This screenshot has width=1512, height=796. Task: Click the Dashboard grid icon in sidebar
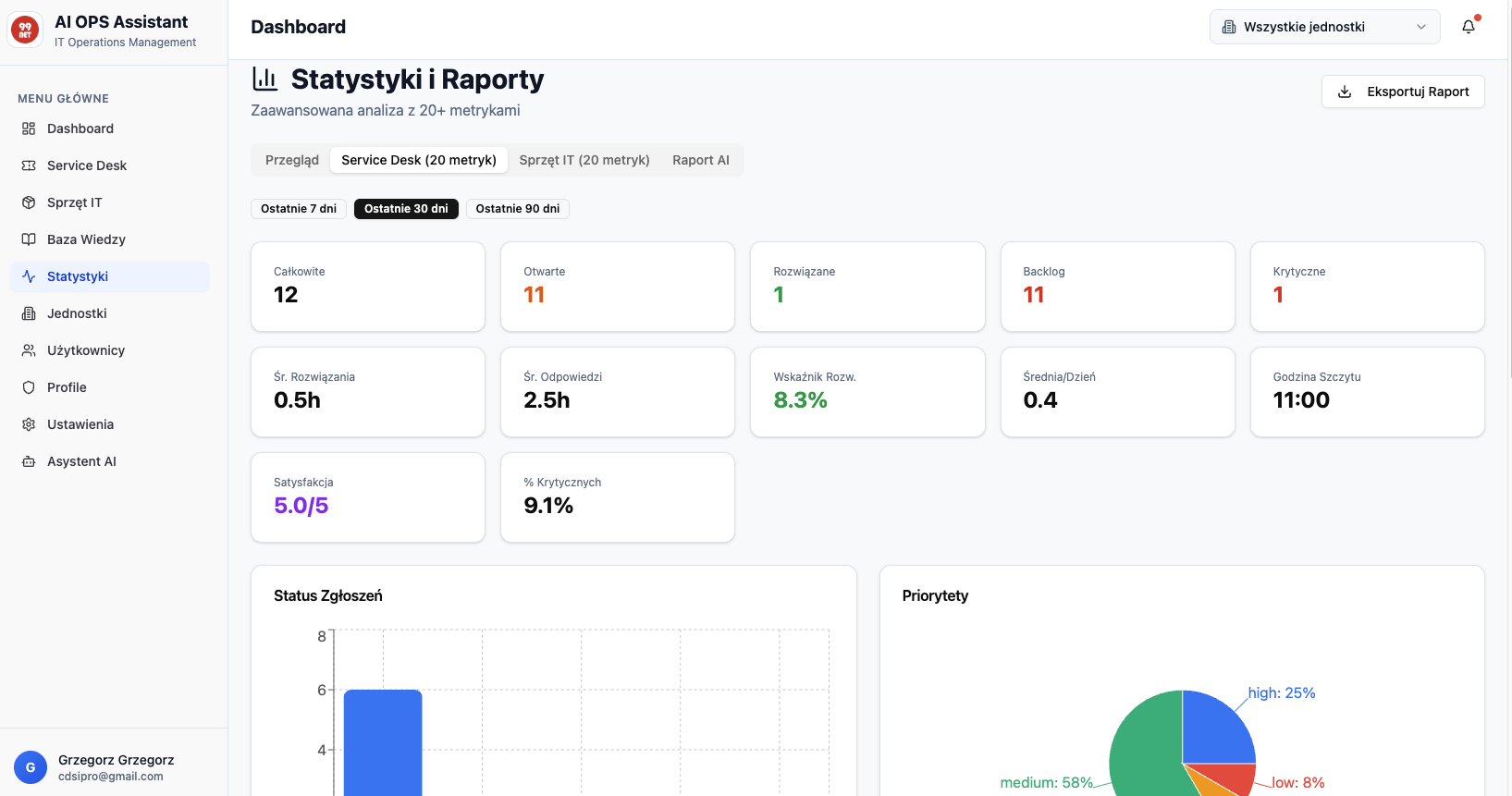tap(29, 129)
